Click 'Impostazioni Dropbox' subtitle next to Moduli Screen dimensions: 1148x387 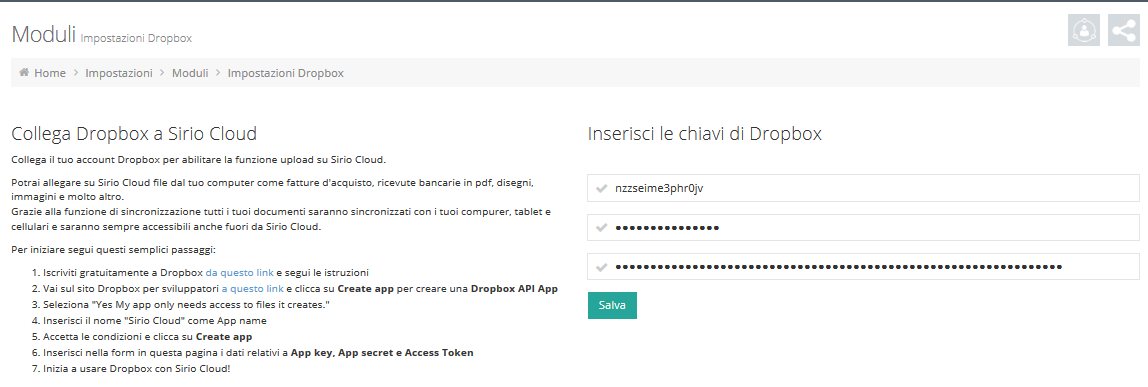coord(136,38)
